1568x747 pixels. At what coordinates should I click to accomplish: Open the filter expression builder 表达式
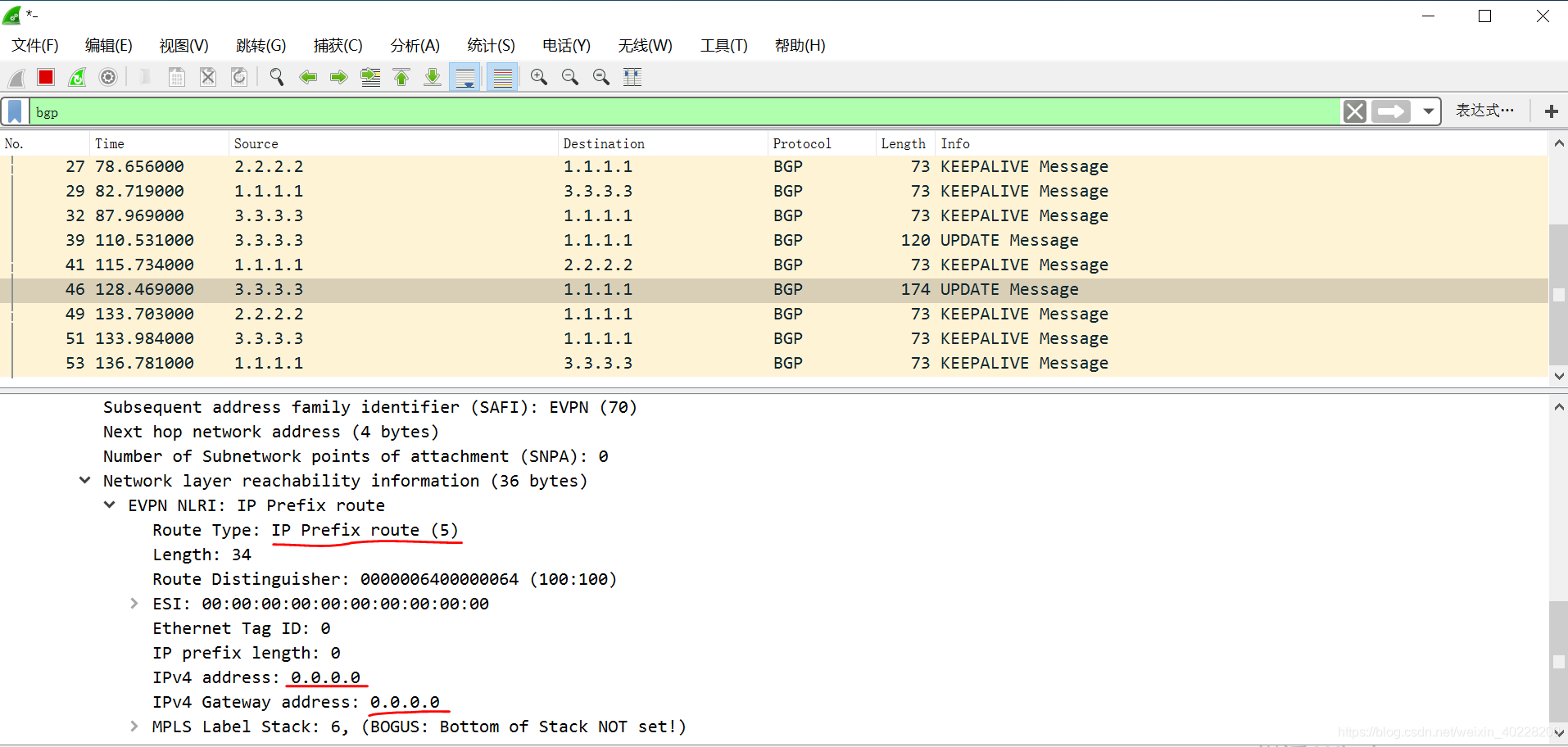1484,111
